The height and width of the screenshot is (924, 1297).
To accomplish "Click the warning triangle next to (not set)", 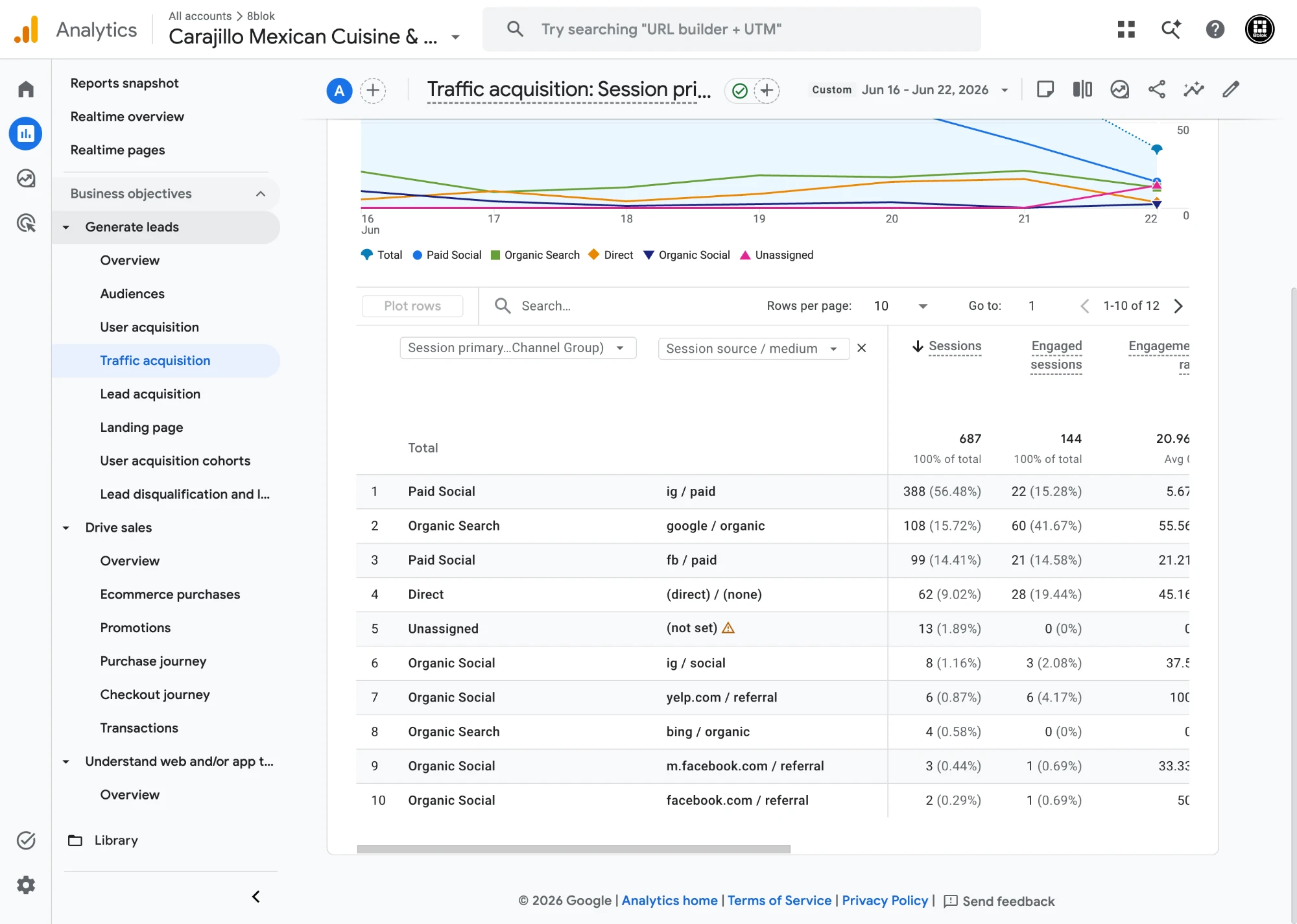I will (728, 628).
